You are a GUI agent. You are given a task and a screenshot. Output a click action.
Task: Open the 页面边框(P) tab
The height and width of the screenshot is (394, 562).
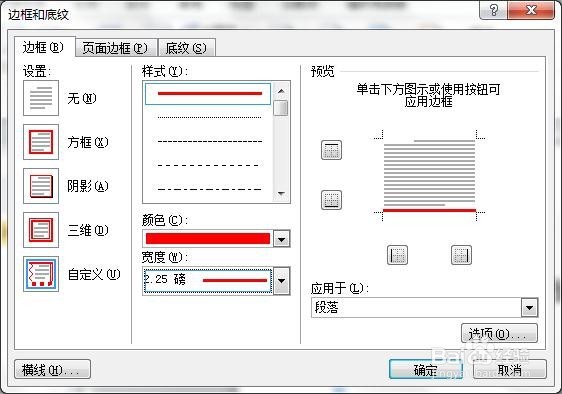116,48
